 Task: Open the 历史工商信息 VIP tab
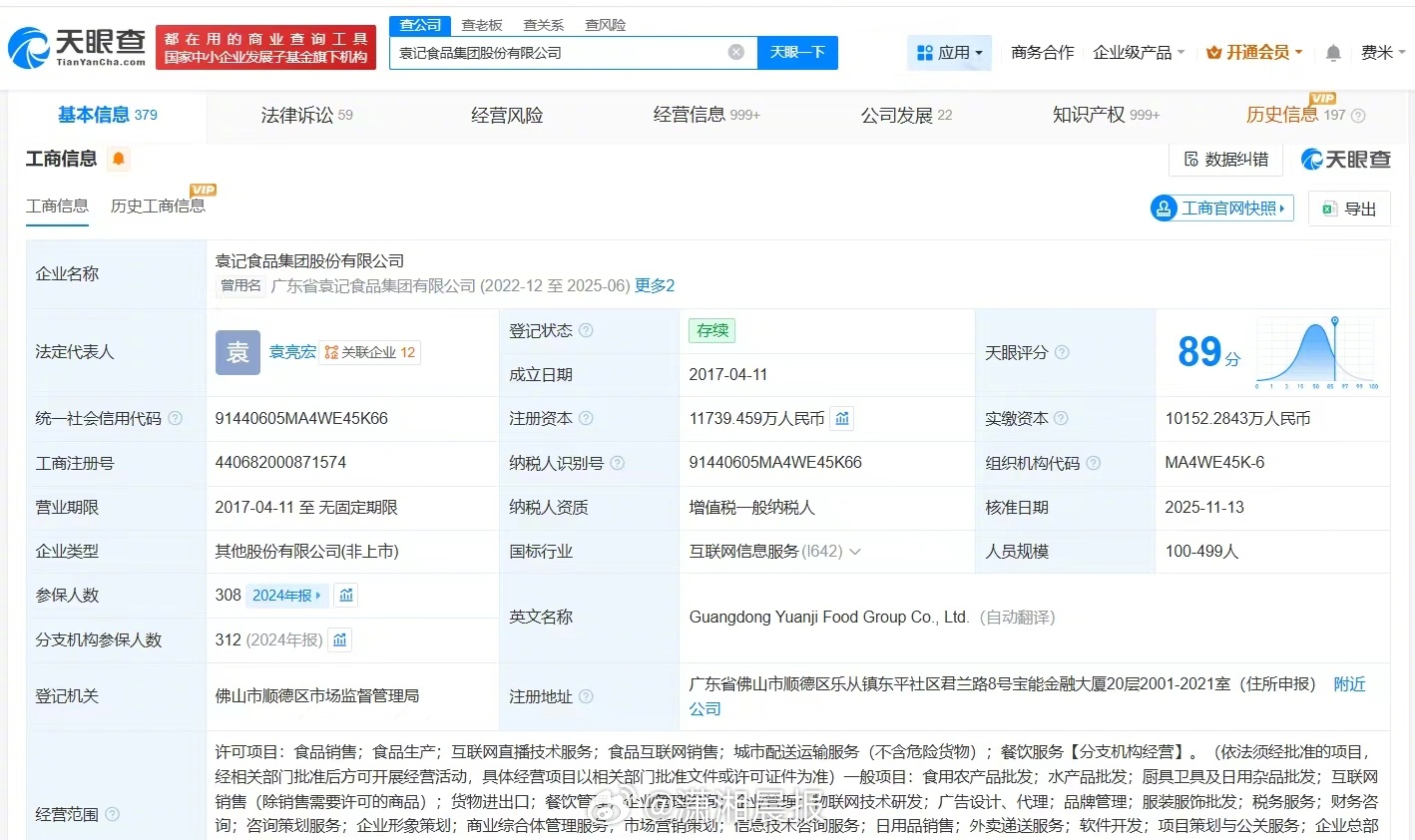[158, 207]
